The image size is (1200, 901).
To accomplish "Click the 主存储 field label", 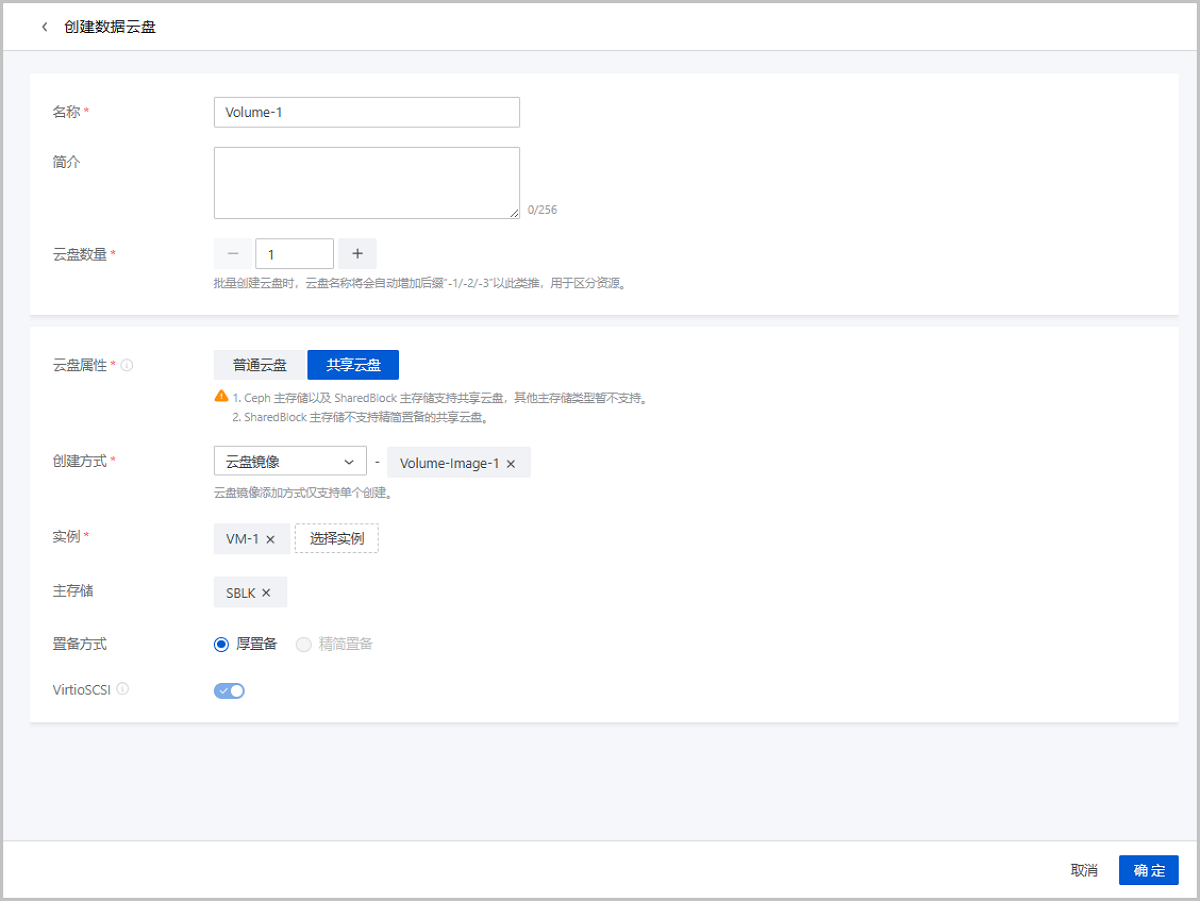I will [73, 591].
